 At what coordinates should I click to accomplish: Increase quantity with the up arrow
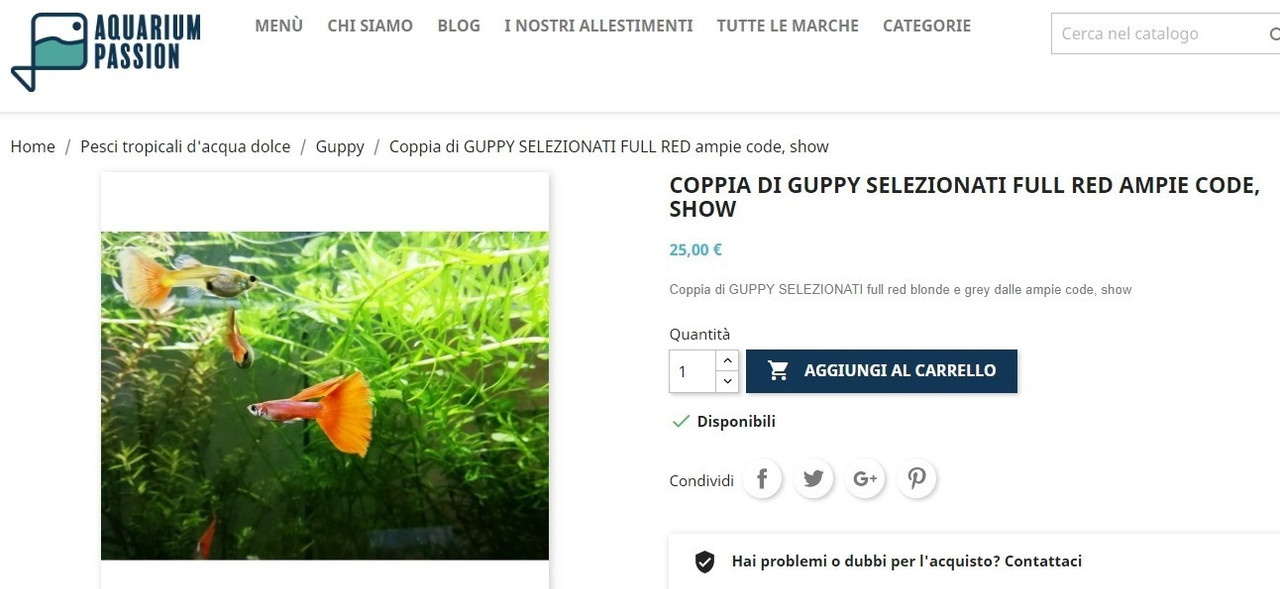(727, 360)
